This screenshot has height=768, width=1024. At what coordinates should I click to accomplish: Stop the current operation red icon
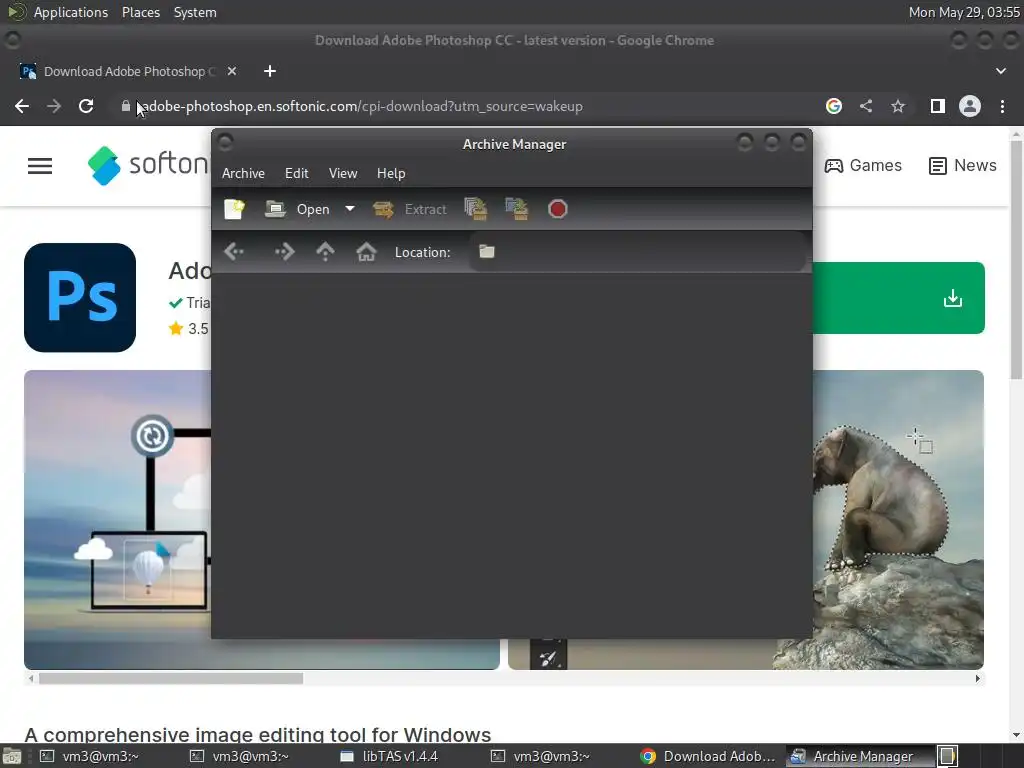point(558,209)
